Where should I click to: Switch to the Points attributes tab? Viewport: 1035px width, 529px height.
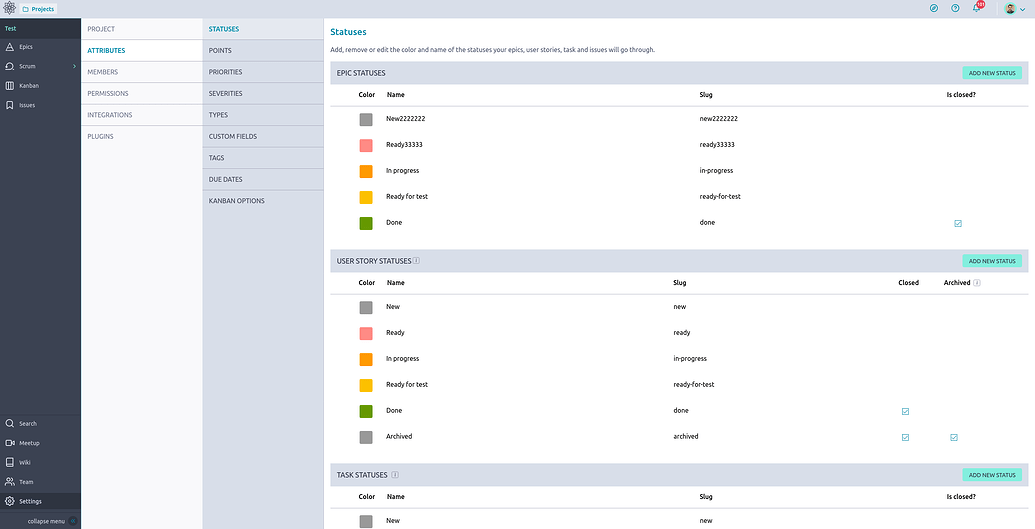[220, 50]
